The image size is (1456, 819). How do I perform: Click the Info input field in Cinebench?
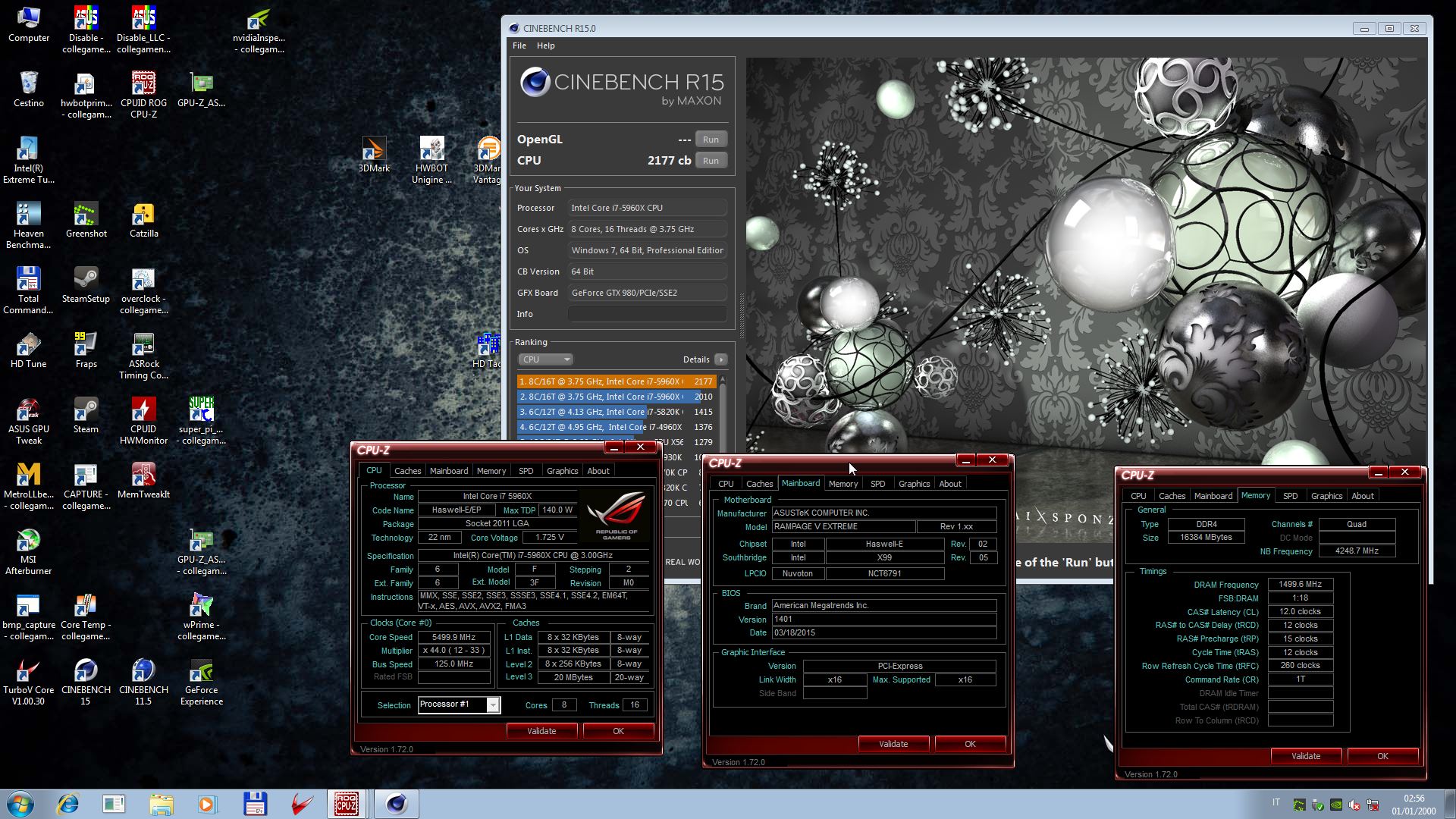[648, 314]
